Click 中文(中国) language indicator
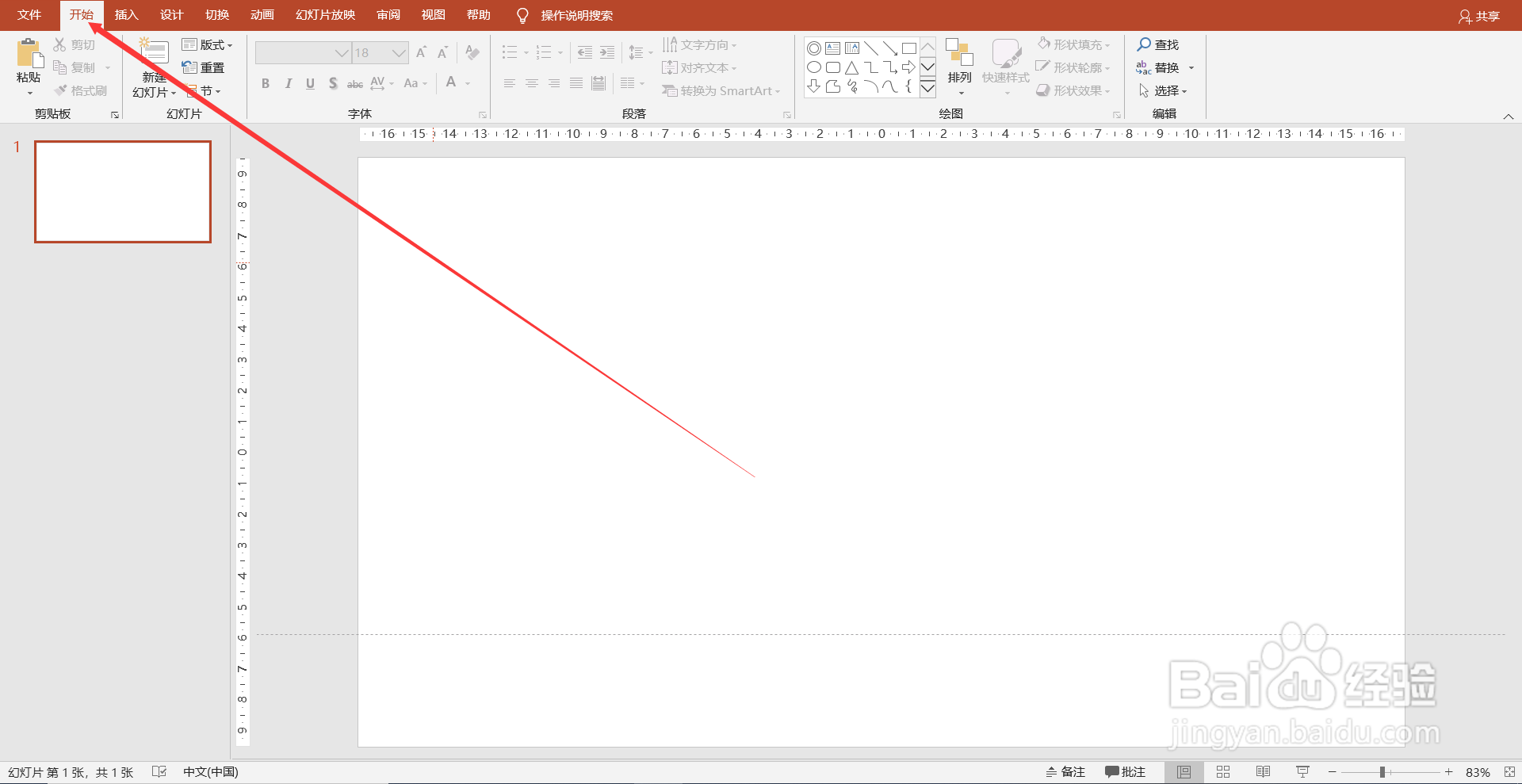 (211, 772)
